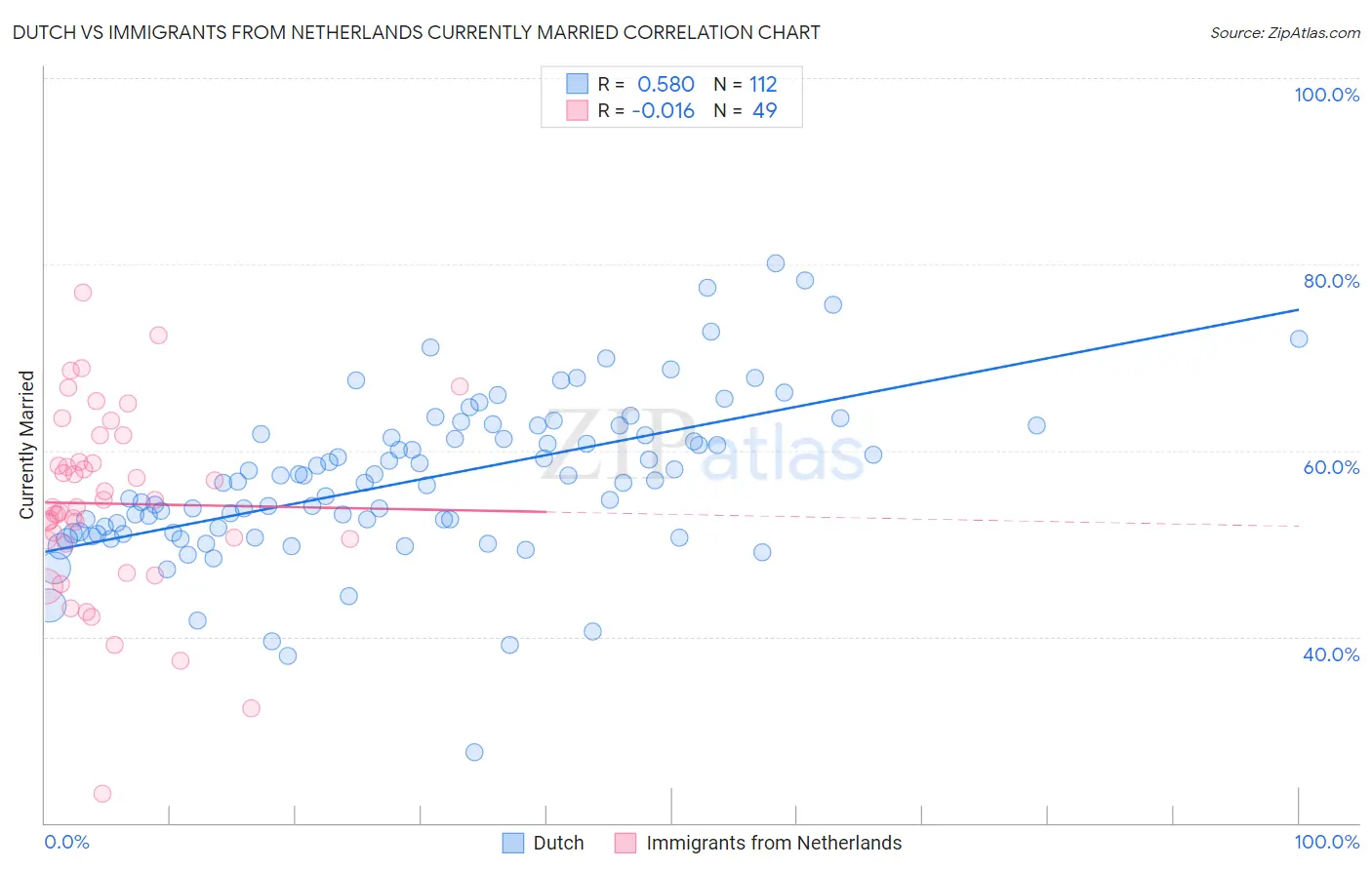This screenshot has height=870, width=1372.
Task: Click the 40.0% y-axis label
Action: [1331, 654]
